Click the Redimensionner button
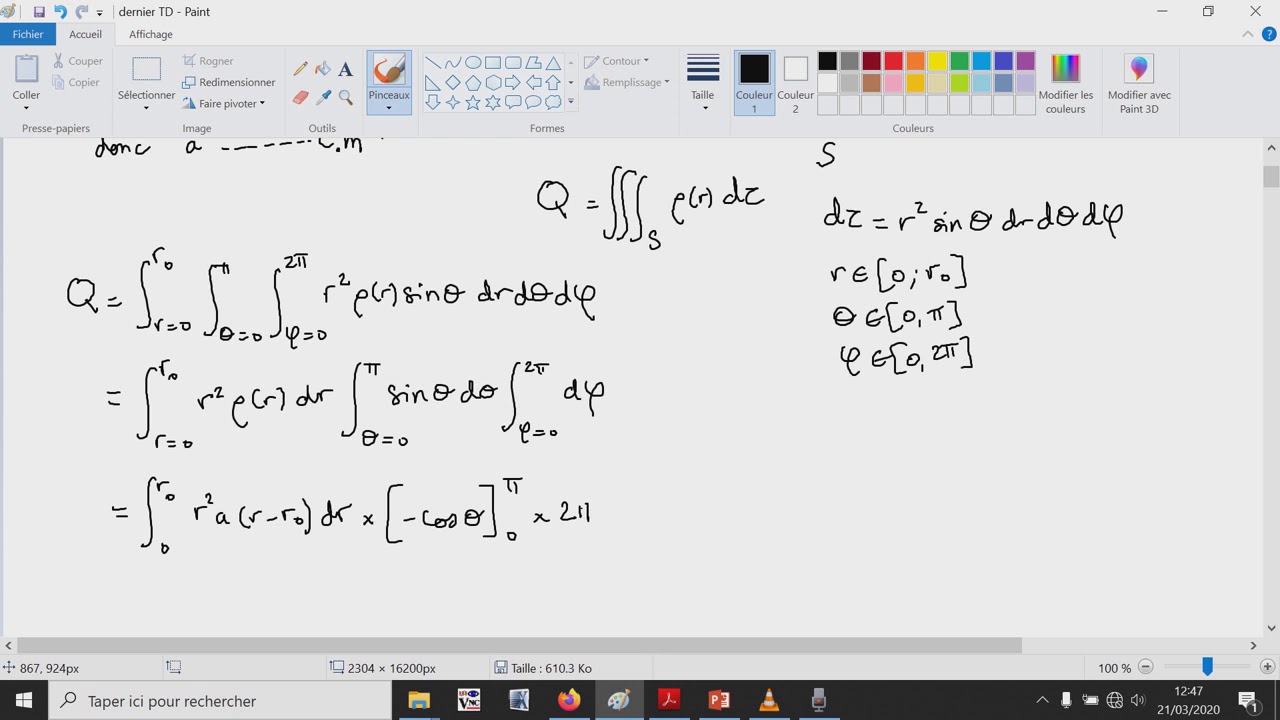This screenshot has height=720, width=1280. 229,82
